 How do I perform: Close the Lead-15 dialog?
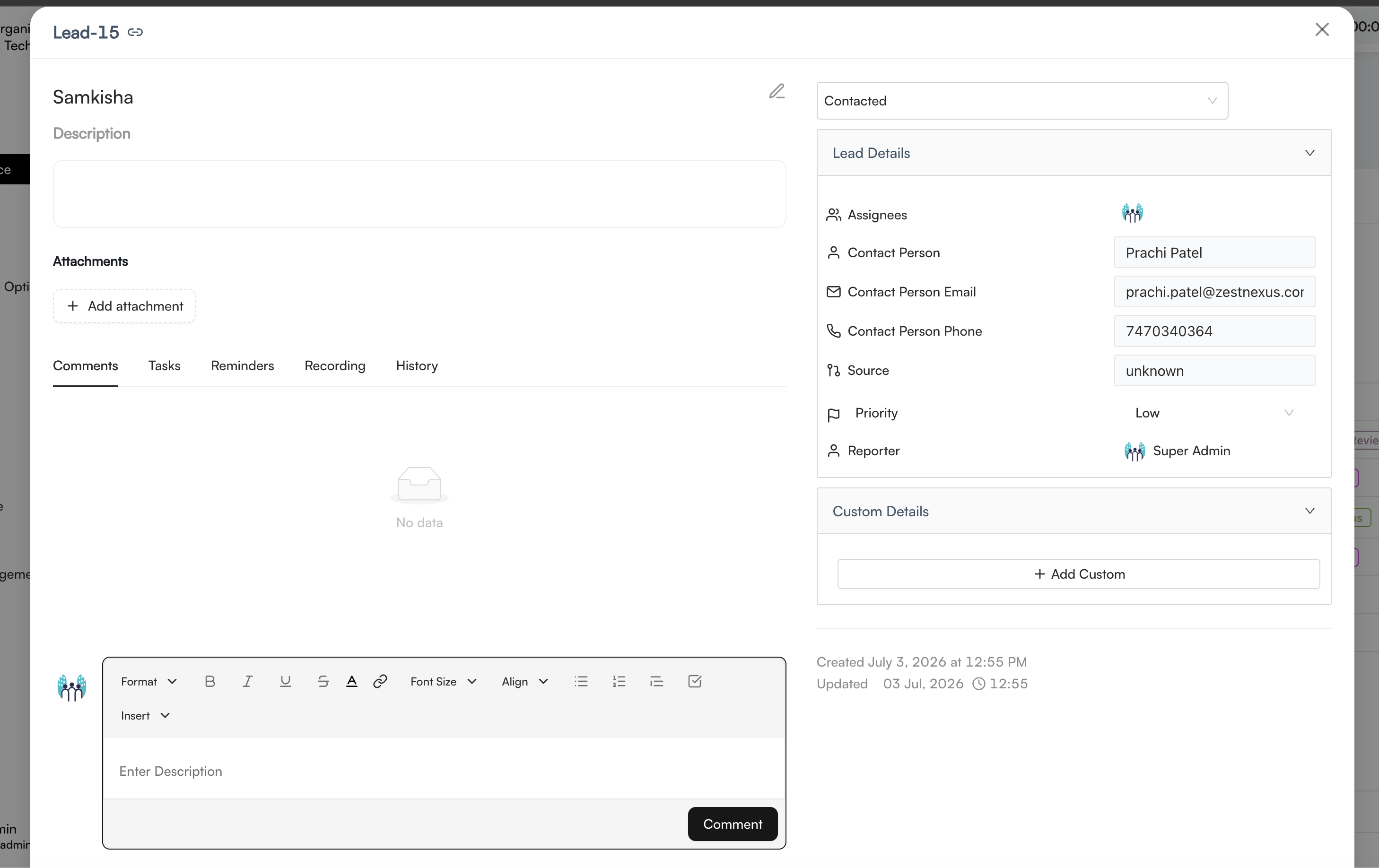[x=1322, y=29]
